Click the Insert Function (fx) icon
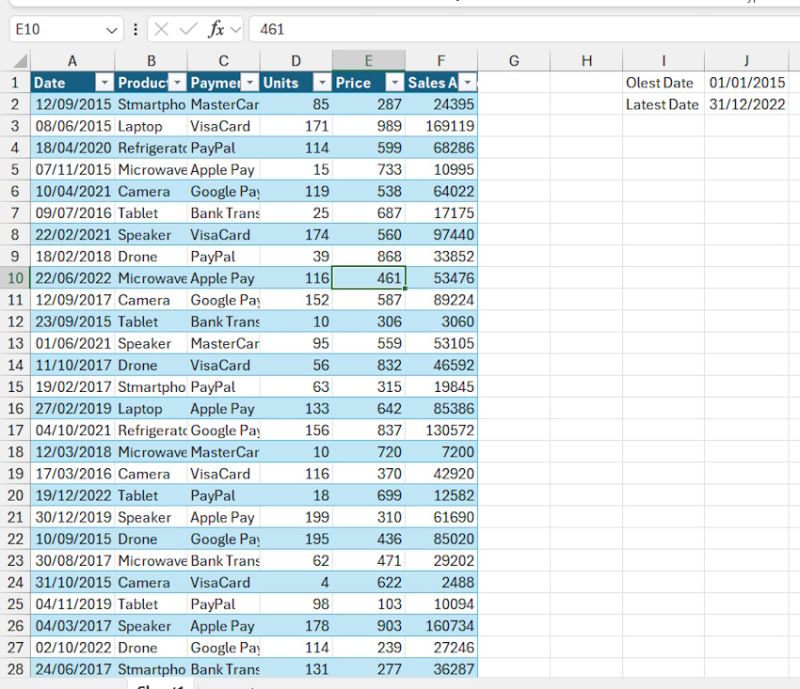The height and width of the screenshot is (689, 800). [214, 29]
